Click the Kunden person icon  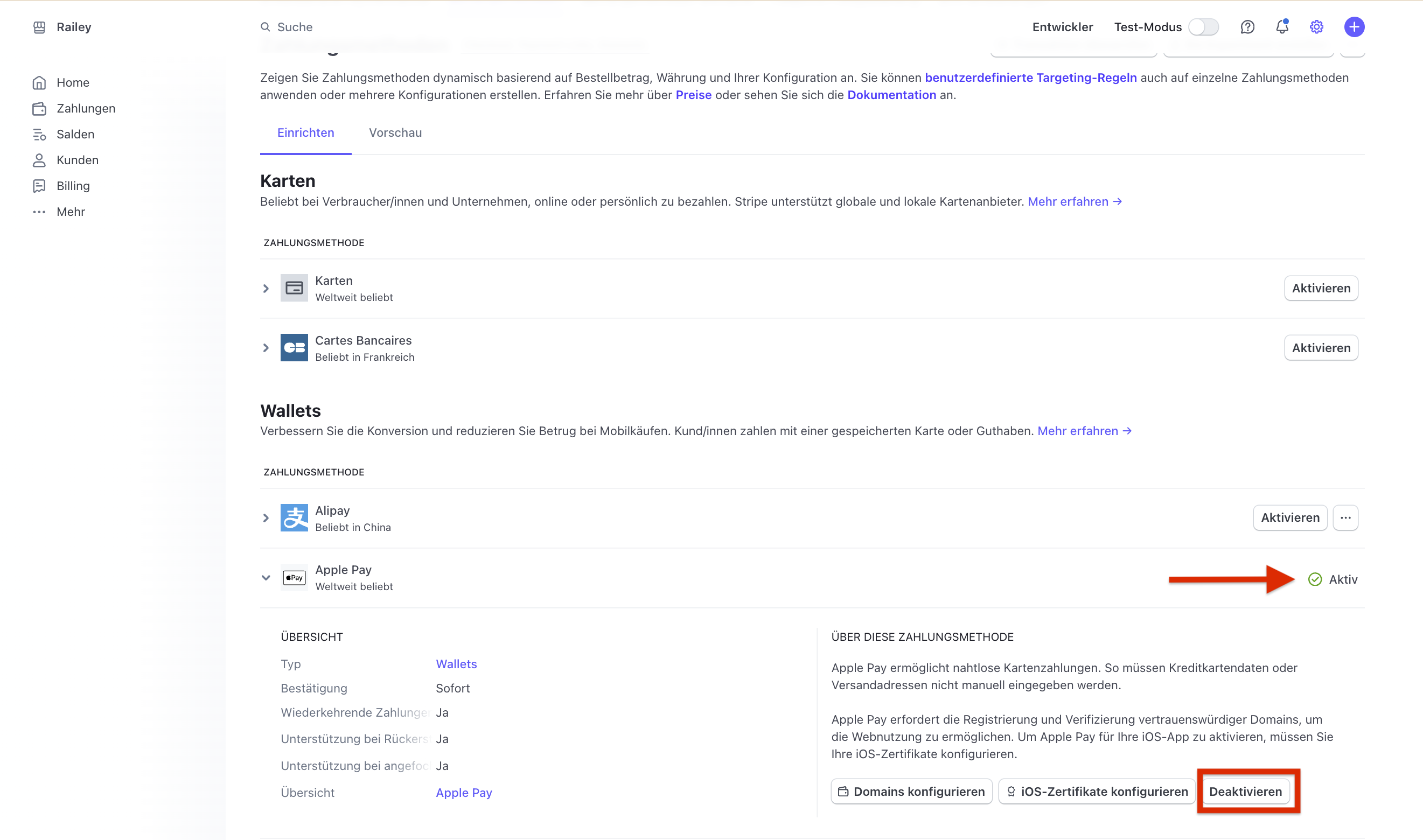coord(39,160)
